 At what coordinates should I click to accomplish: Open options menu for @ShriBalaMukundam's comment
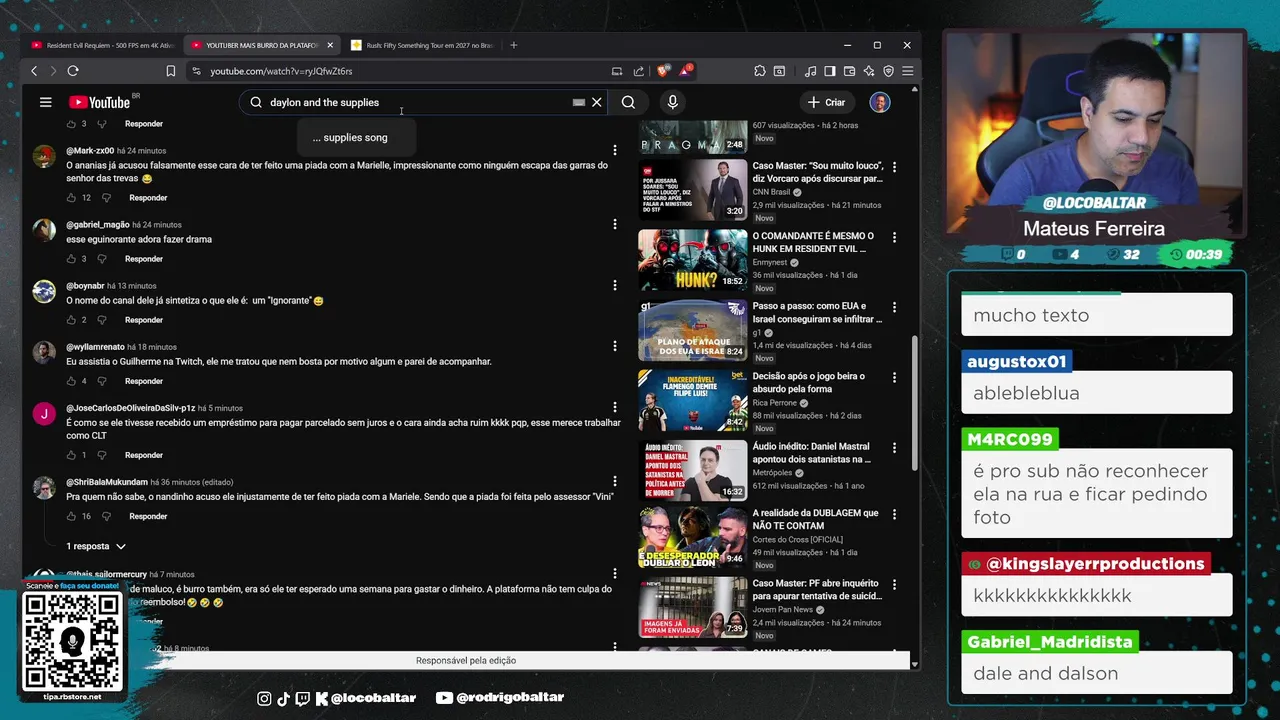coord(615,481)
